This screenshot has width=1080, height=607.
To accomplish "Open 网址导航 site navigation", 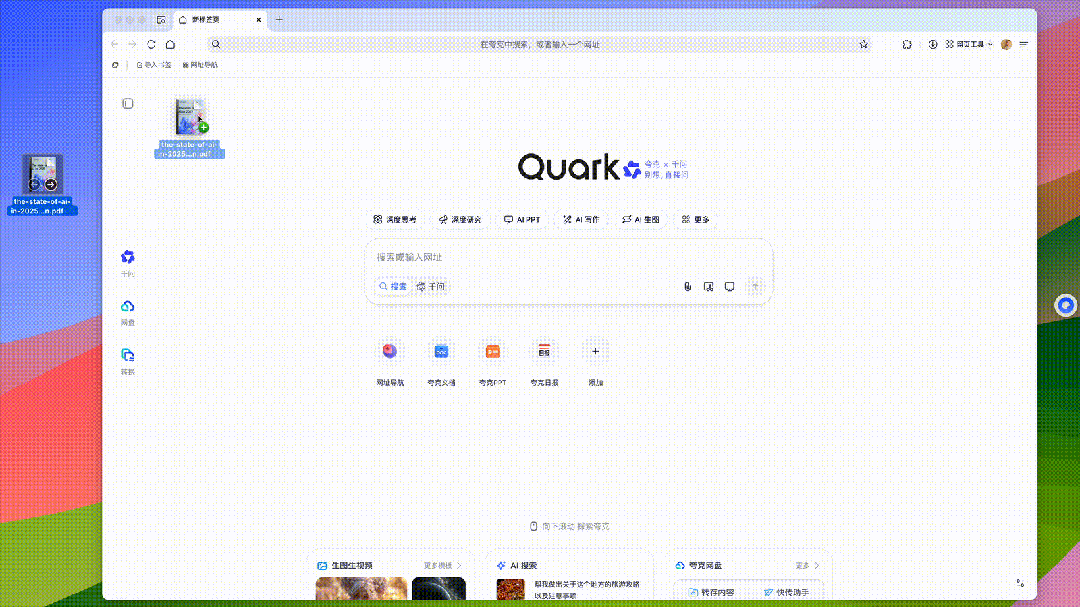I will tap(390, 362).
